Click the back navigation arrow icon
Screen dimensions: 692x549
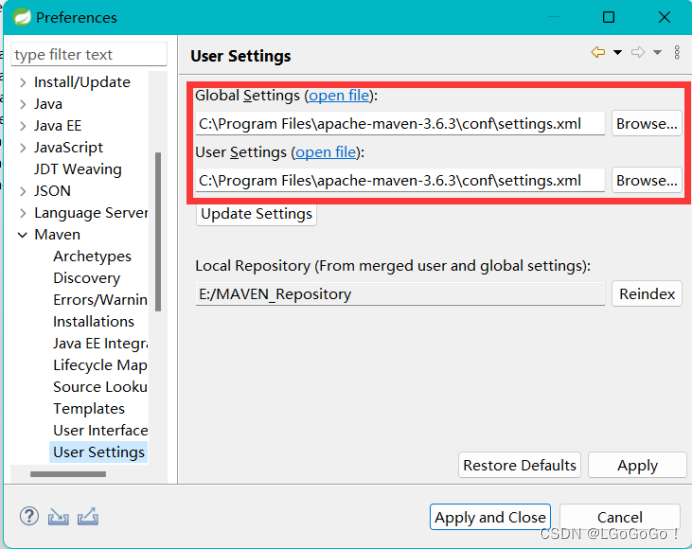click(x=598, y=53)
